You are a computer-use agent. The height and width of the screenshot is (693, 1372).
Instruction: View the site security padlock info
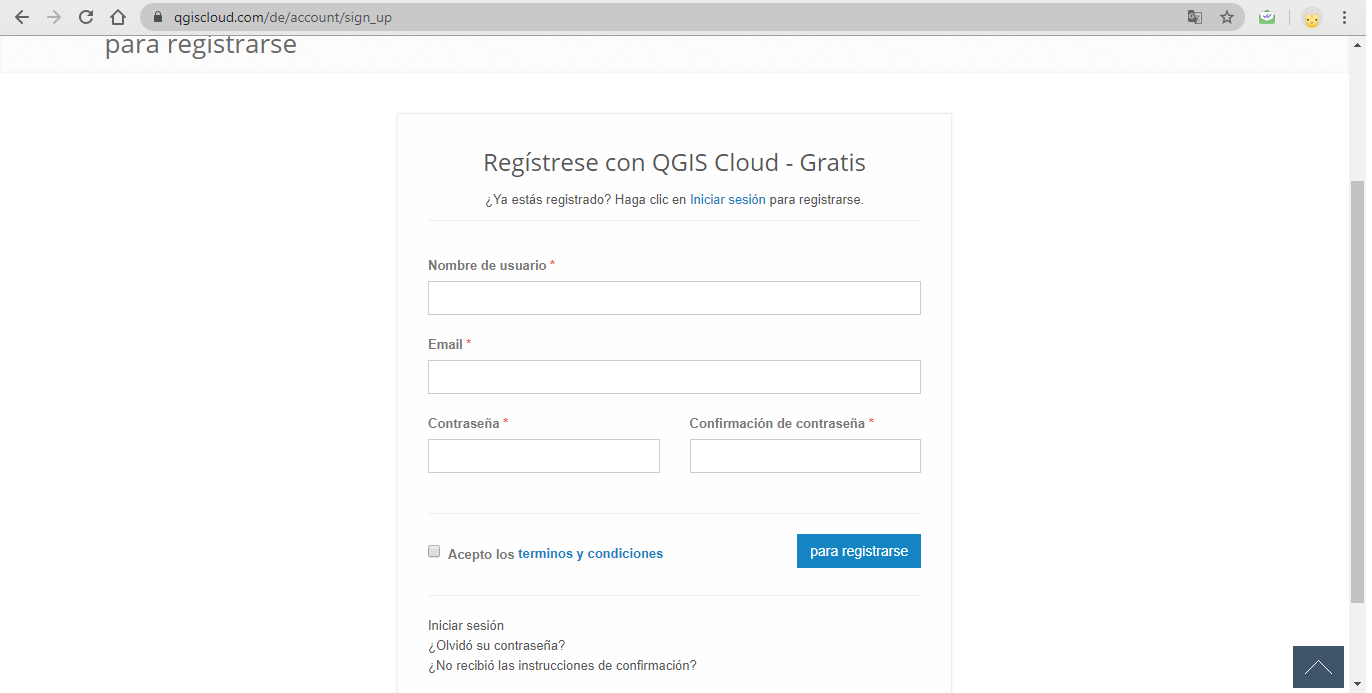tap(157, 17)
